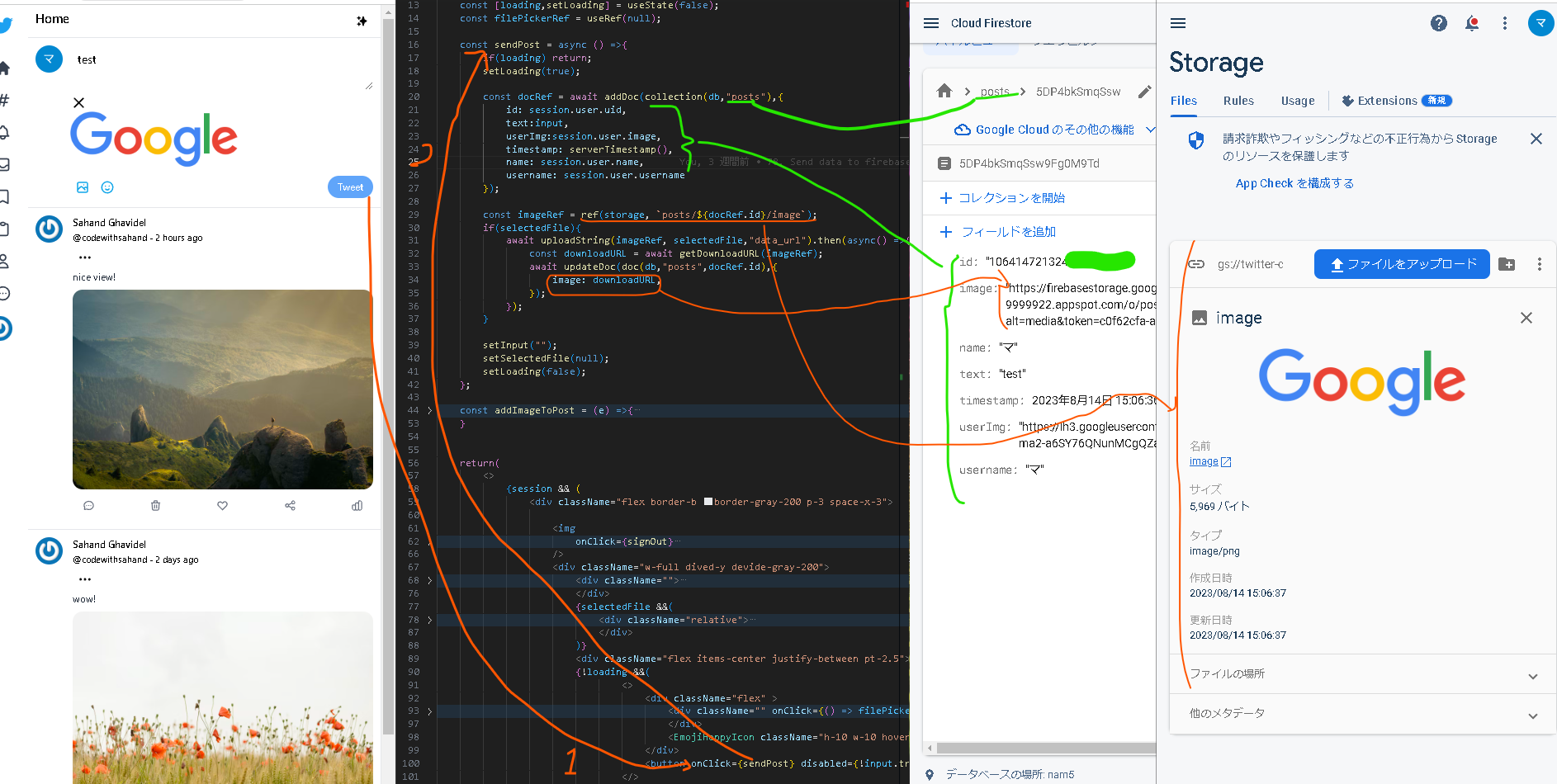Expand the folded addImageToPost function at line 44
Screen dimensions: 1557x784
(429, 410)
